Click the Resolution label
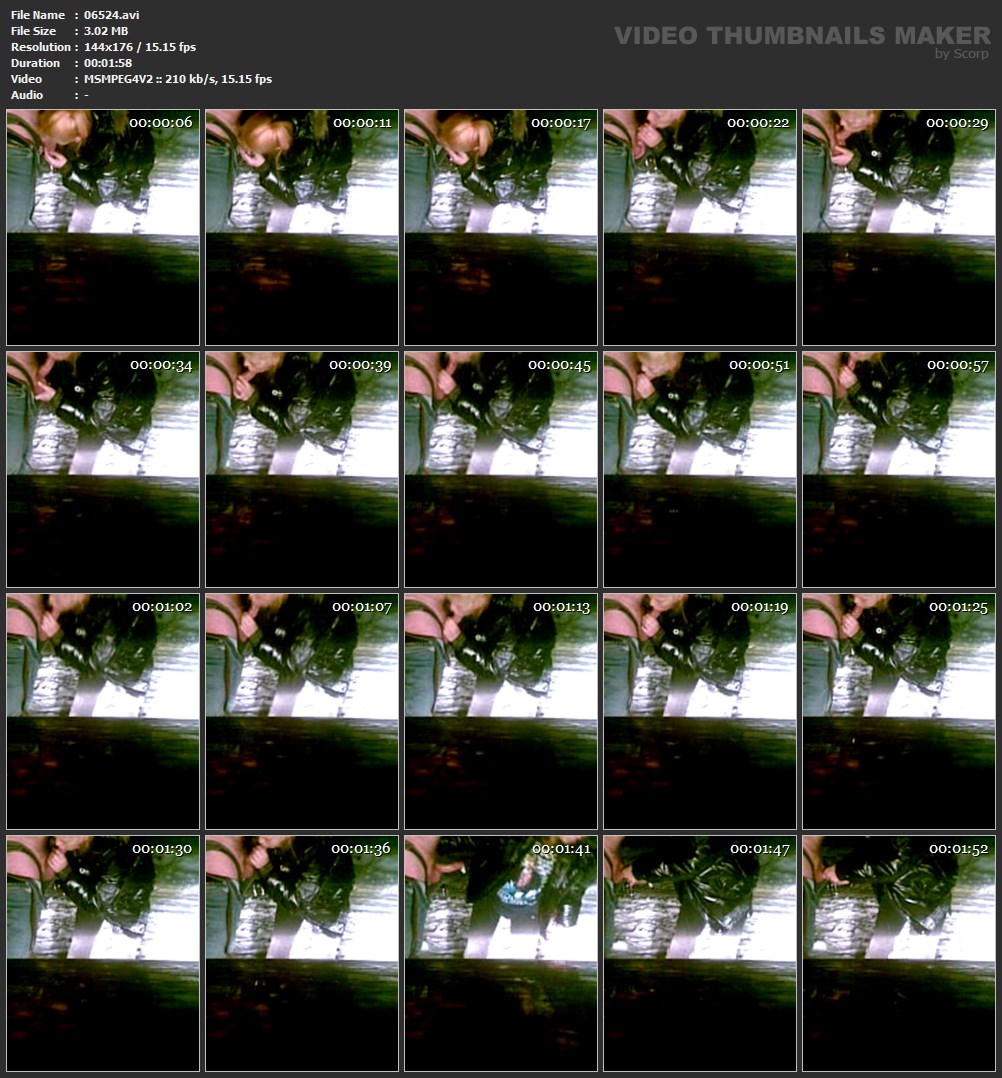Image resolution: width=1002 pixels, height=1078 pixels. point(41,47)
